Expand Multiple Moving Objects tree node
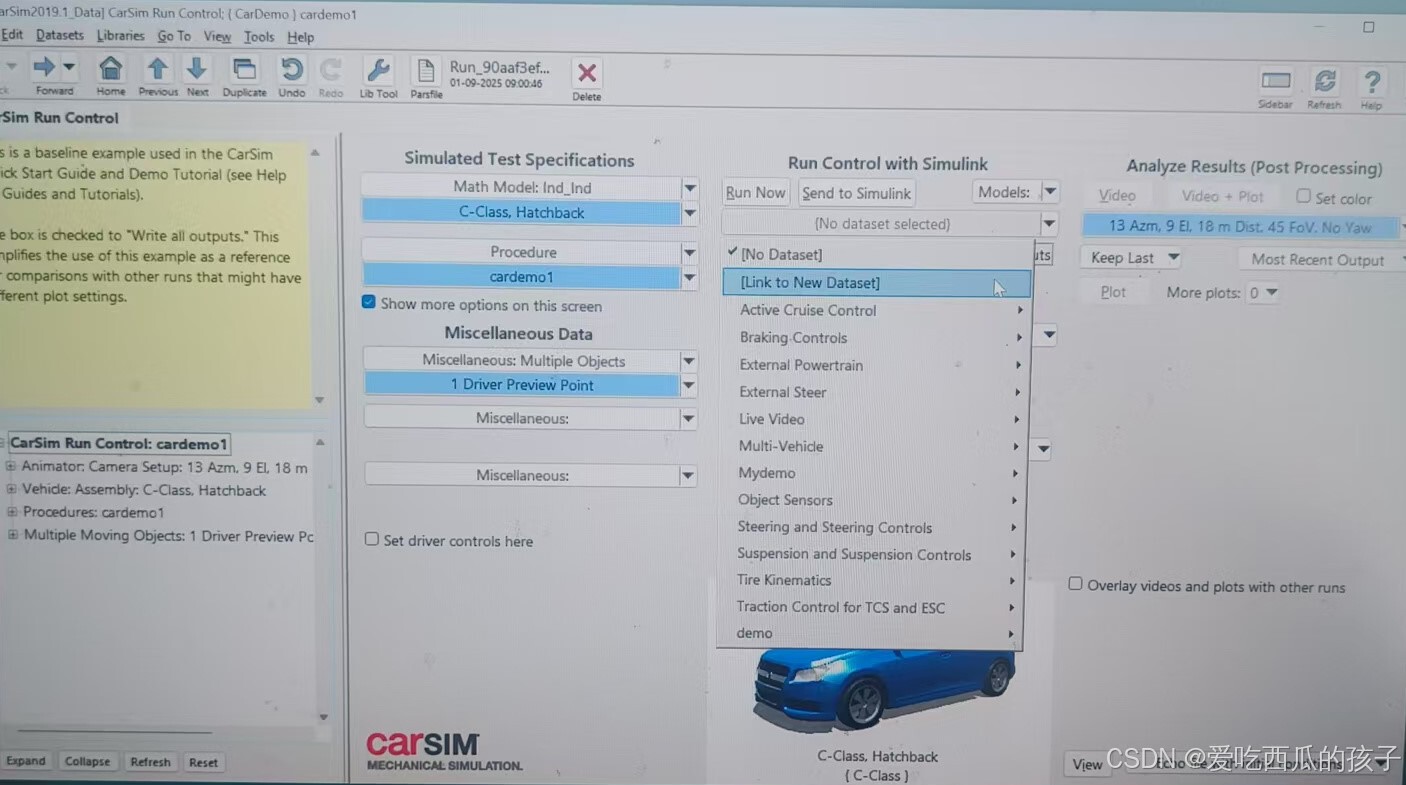 pos(12,535)
